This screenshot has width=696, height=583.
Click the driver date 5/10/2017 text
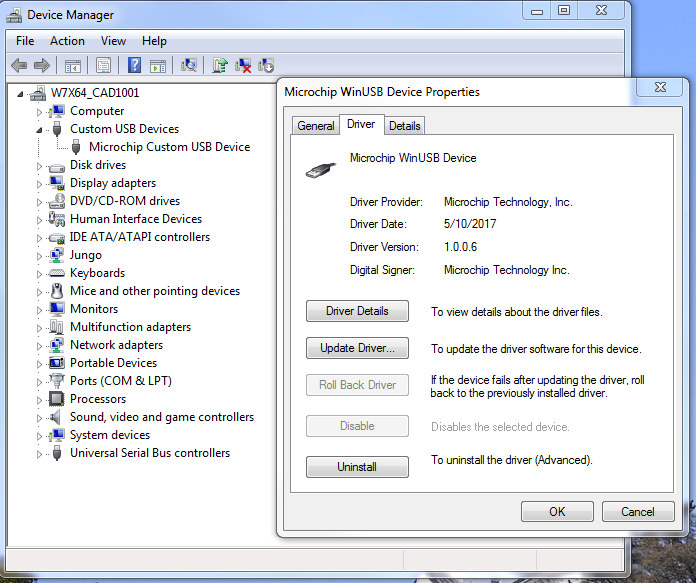coord(470,224)
